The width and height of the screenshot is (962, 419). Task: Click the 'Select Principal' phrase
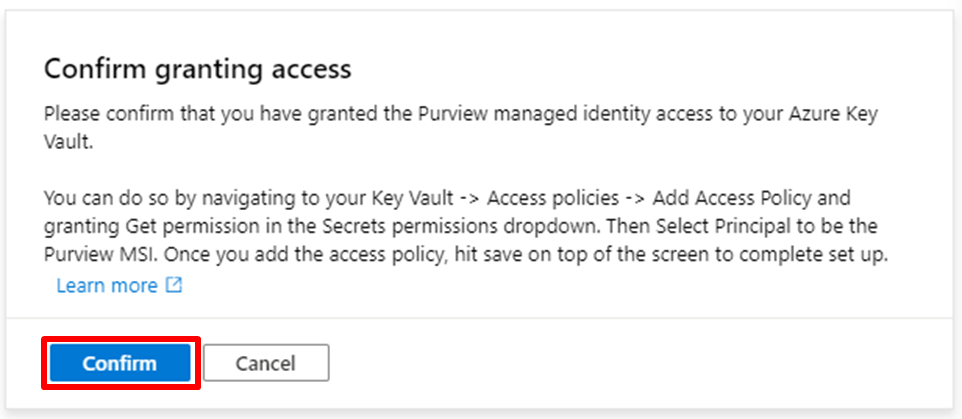tap(724, 227)
